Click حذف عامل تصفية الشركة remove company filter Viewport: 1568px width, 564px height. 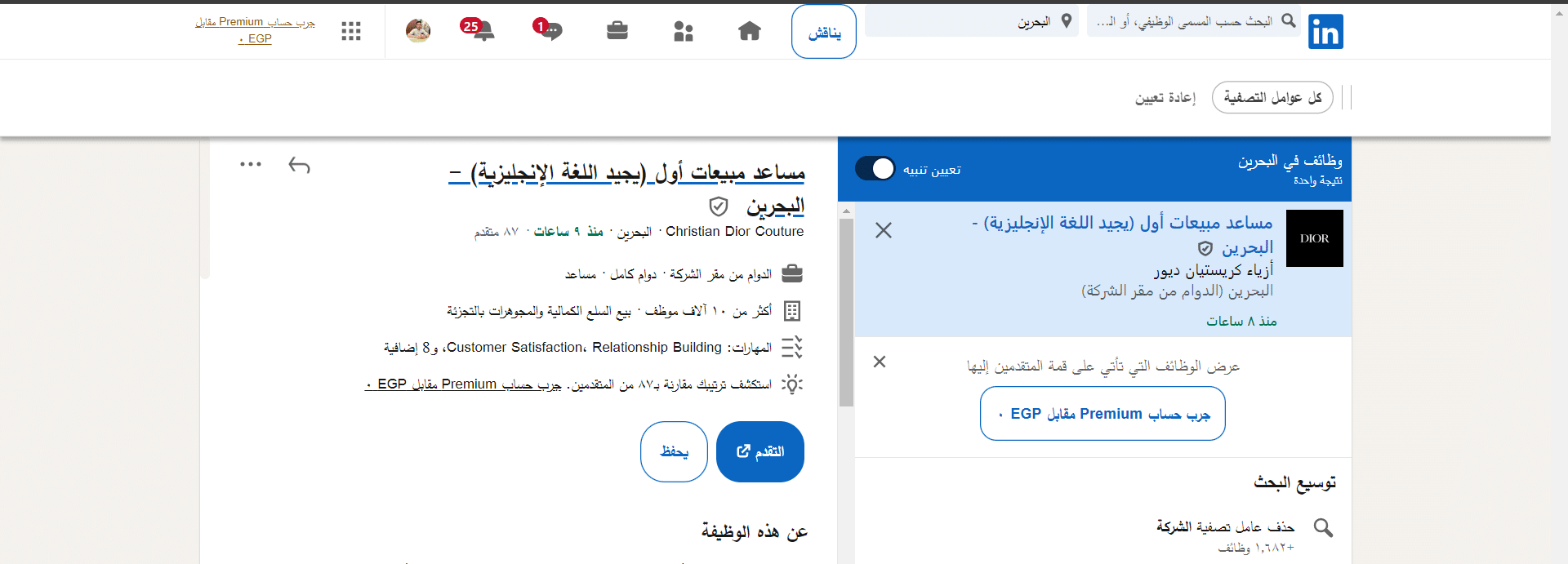pyautogui.click(x=1225, y=527)
